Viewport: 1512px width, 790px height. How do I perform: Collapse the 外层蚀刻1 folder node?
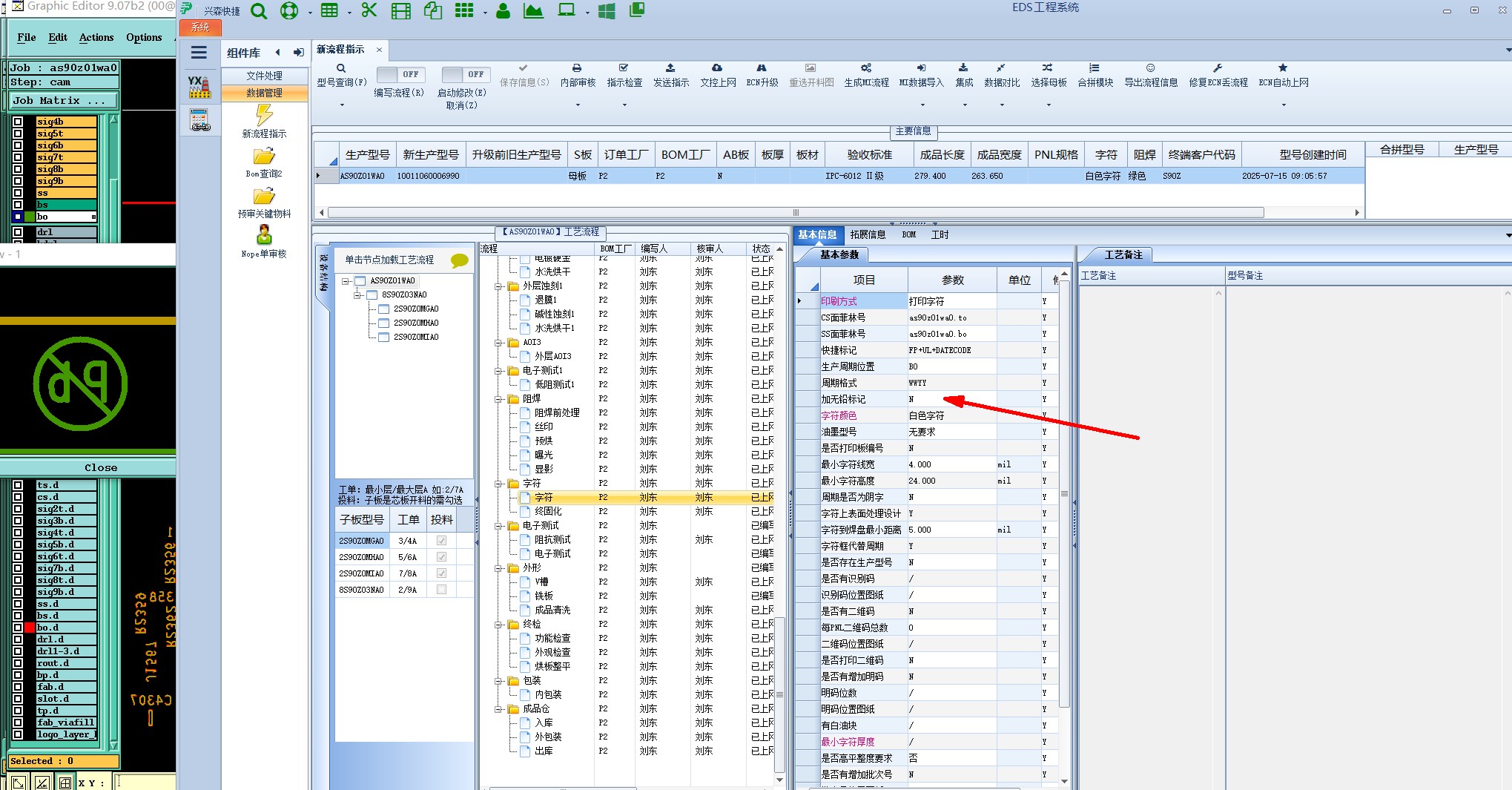coord(499,286)
